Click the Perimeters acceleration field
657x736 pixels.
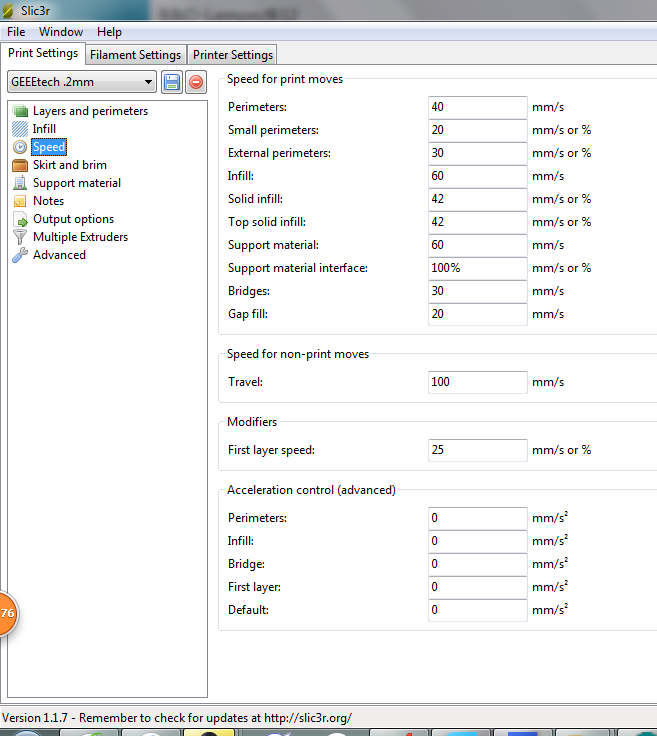click(x=478, y=519)
